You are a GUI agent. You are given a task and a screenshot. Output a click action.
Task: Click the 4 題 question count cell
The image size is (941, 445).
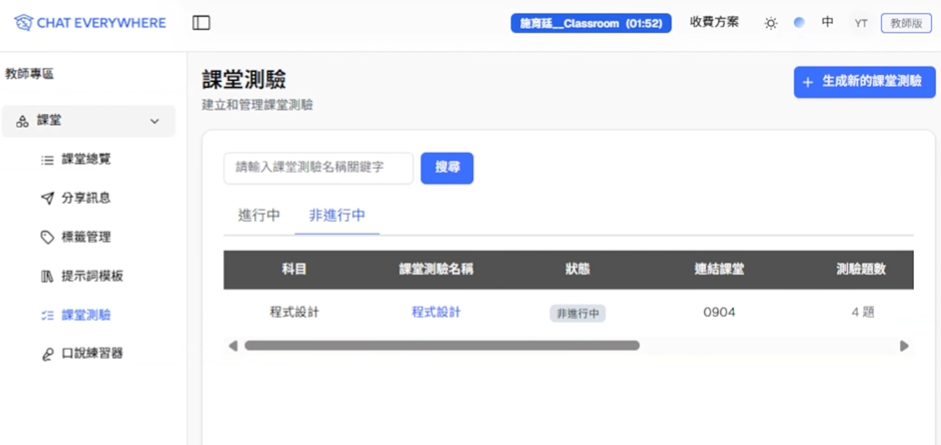[862, 312]
